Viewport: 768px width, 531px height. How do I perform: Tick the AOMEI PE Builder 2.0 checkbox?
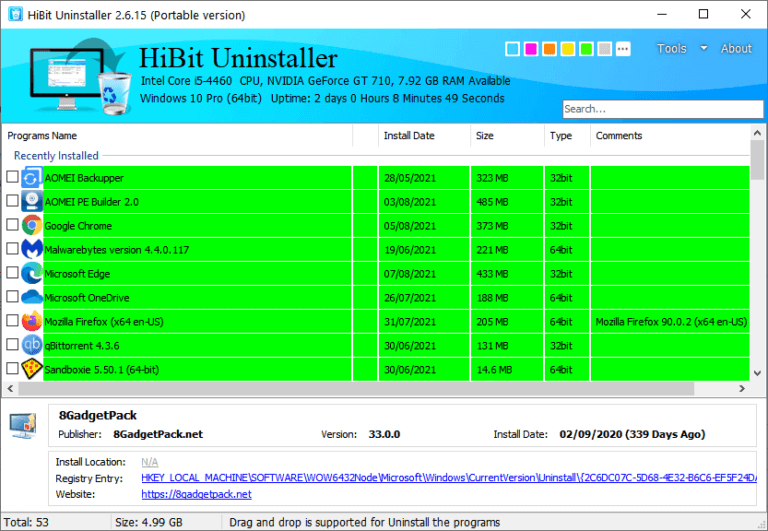pyautogui.click(x=12, y=201)
